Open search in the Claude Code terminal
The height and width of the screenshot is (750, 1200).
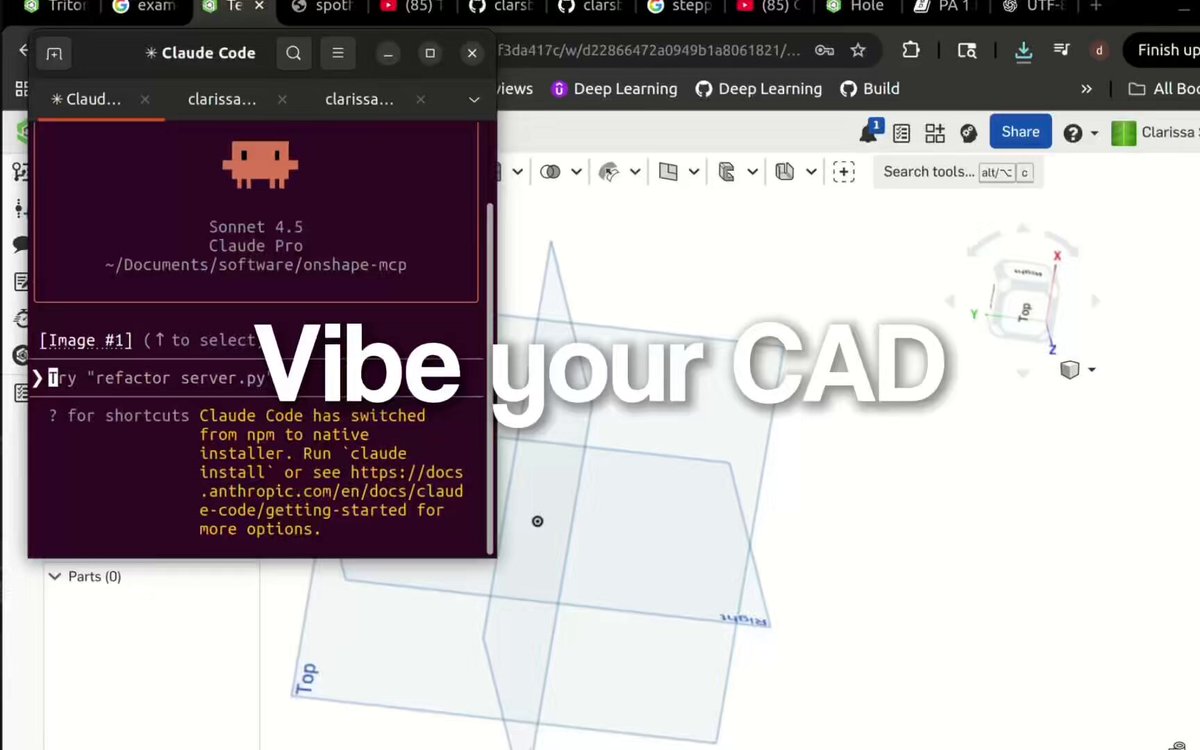pos(293,53)
